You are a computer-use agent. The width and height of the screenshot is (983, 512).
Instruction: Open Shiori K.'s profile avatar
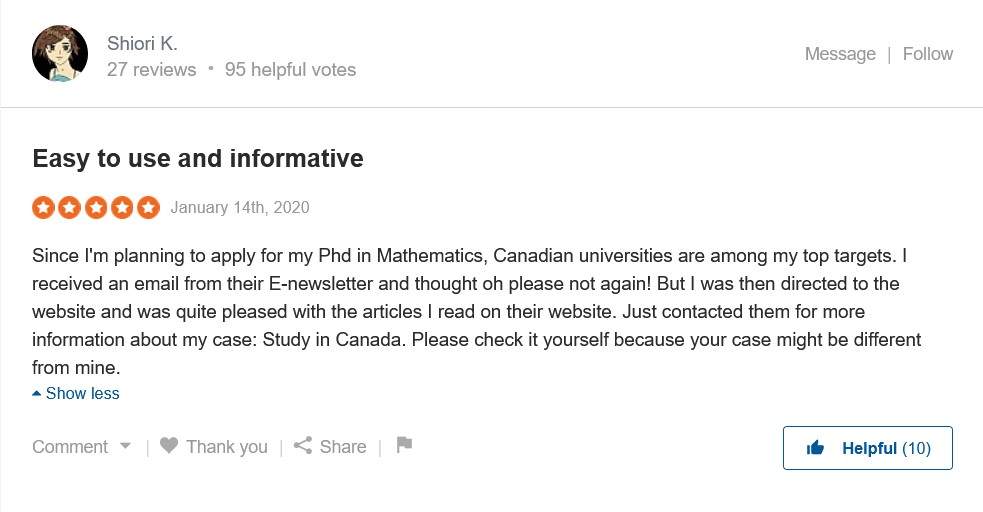tap(60, 53)
